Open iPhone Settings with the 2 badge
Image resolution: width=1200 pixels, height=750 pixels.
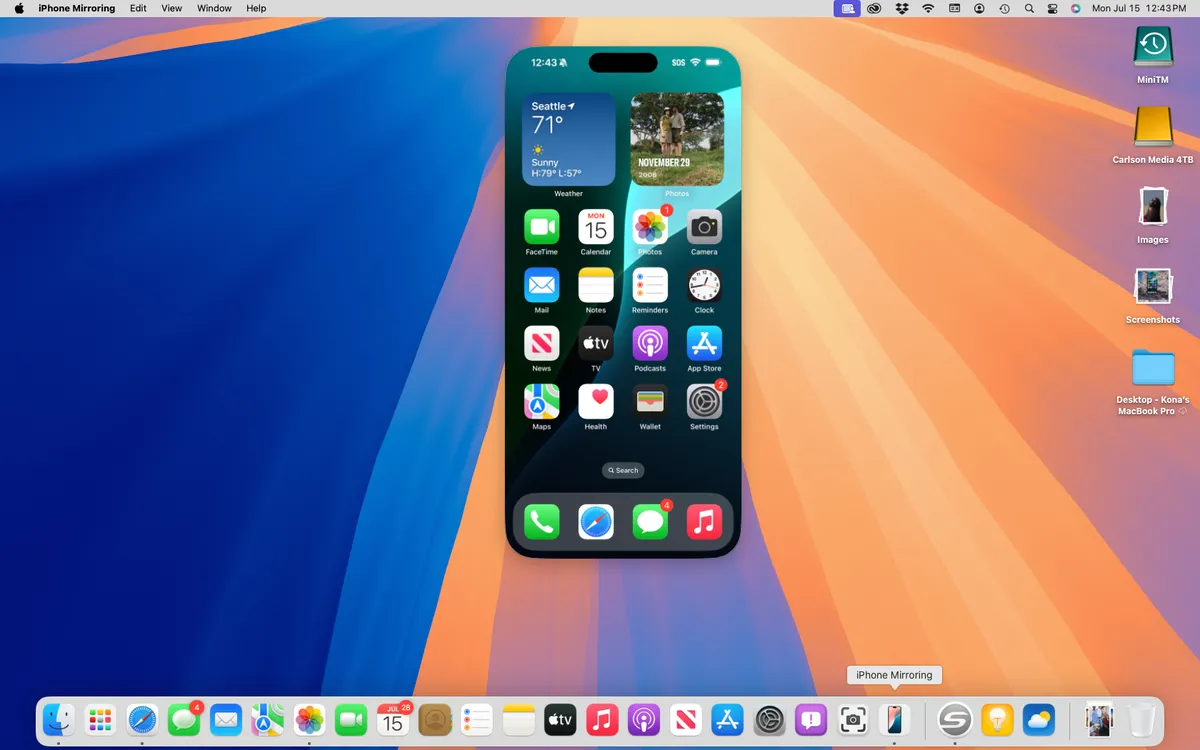pos(704,401)
